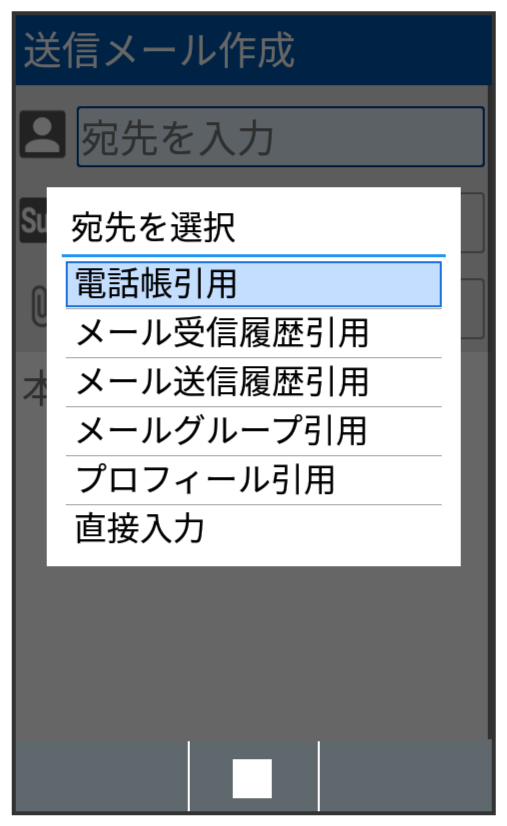The width and height of the screenshot is (507, 826).
Task: Select メールグループ引用 entry
Action: 254,431
